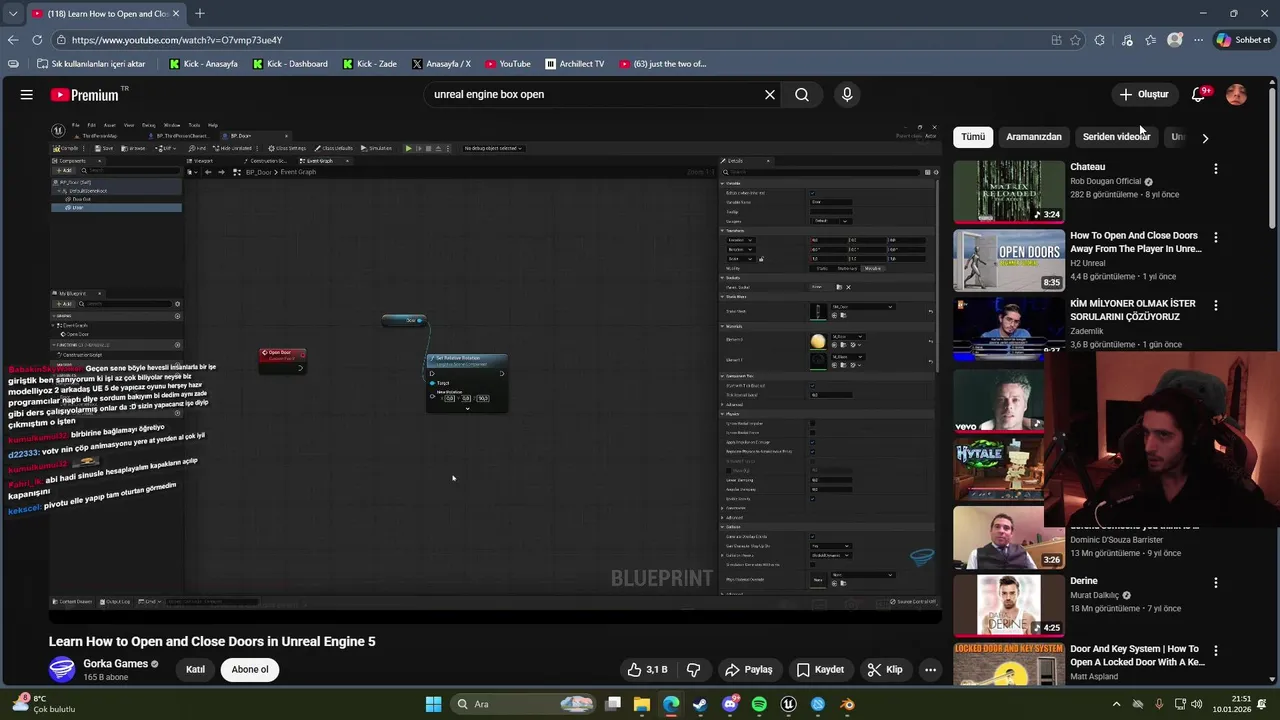Viewport: 1280px width, 720px height.
Task: Select the Tümü filter chip
Action: coord(973,136)
